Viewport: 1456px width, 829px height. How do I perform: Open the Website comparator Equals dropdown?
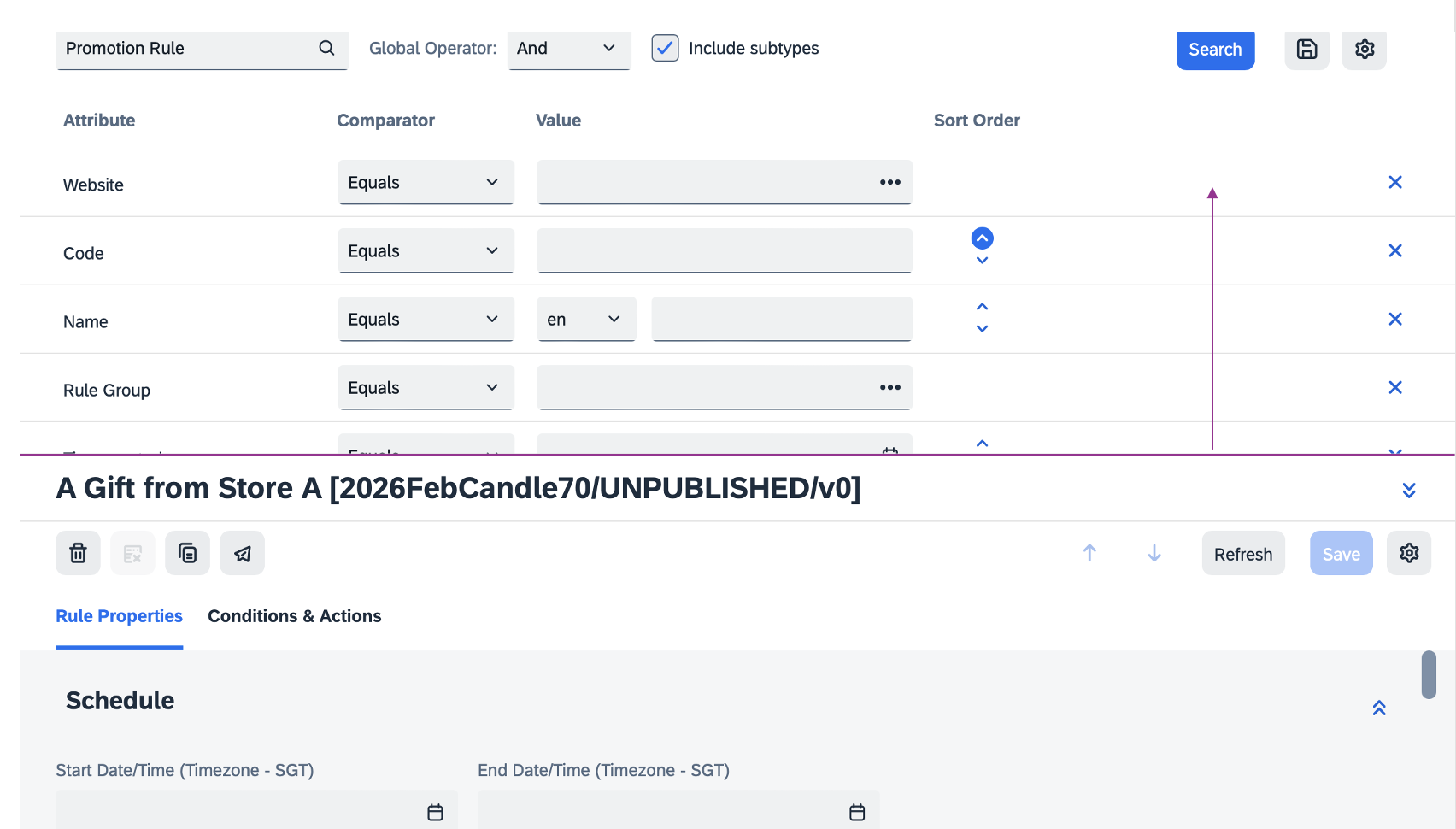point(426,183)
